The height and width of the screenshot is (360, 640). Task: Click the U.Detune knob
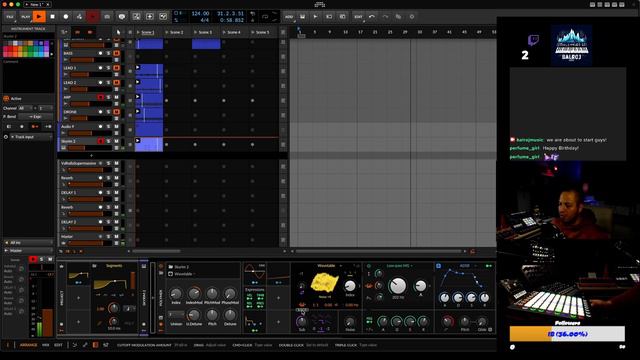tap(194, 315)
